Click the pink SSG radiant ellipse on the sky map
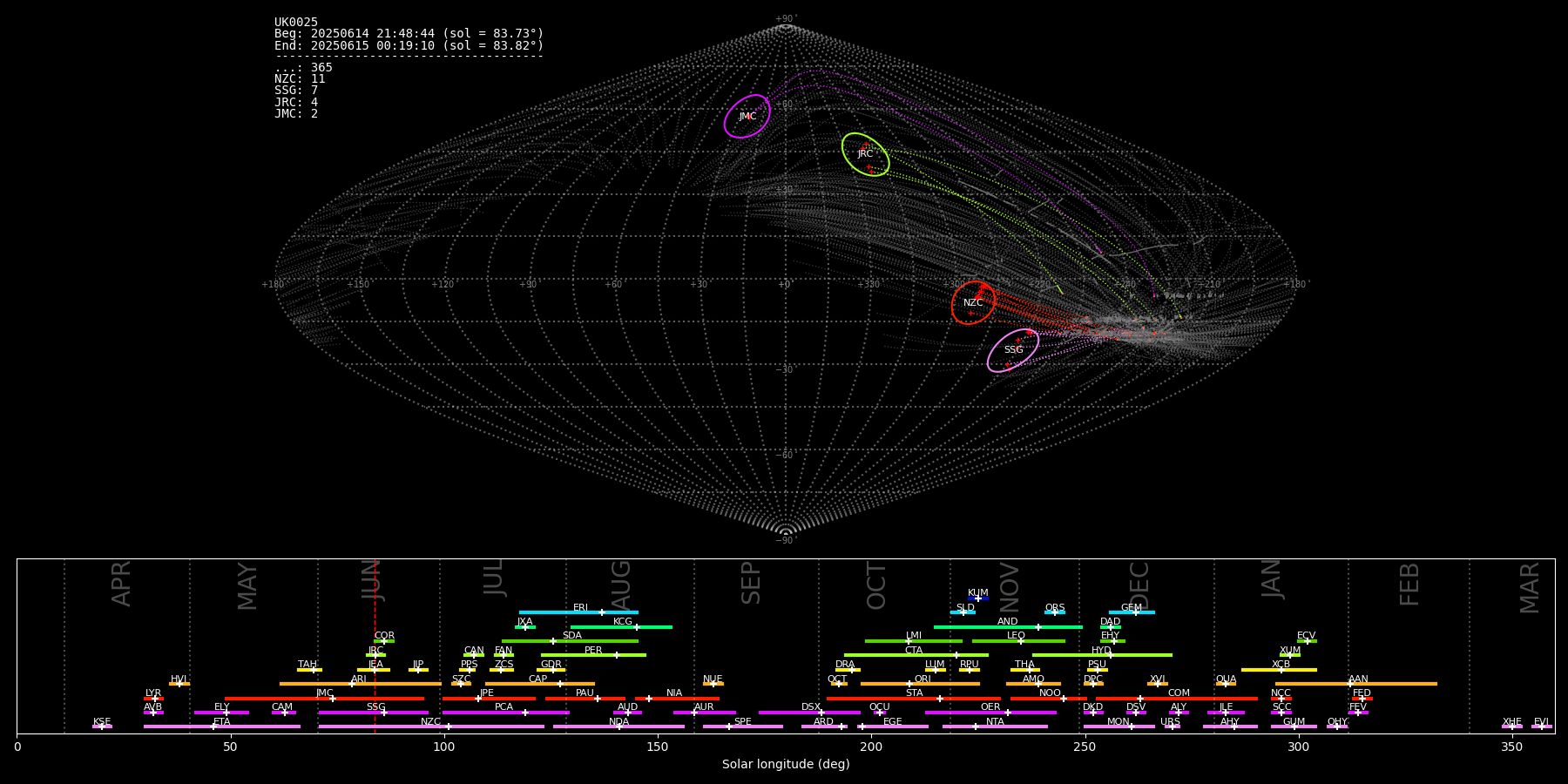Image resolution: width=1568 pixels, height=784 pixels. (1013, 349)
